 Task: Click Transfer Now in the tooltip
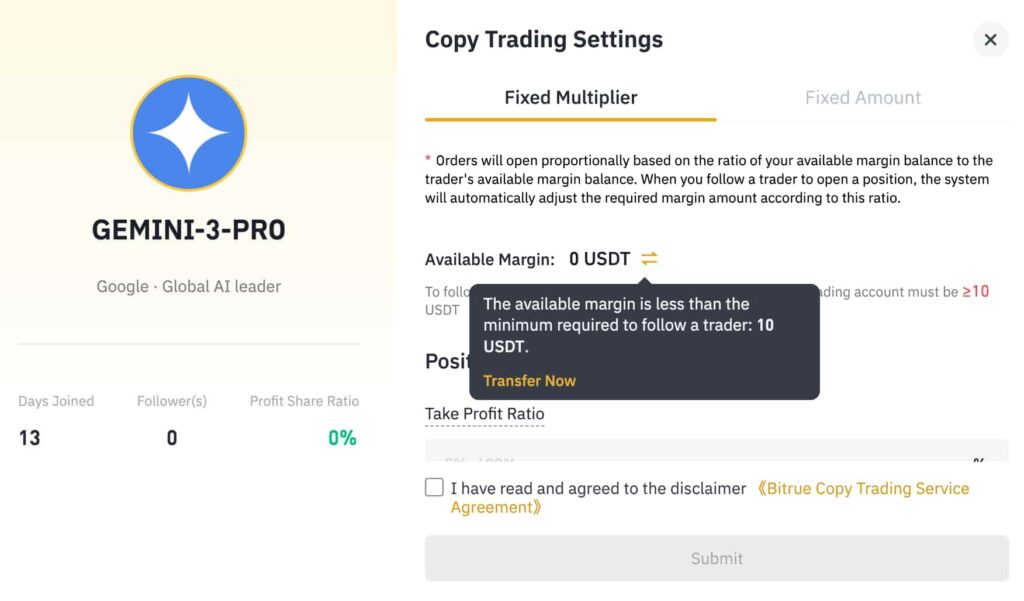click(x=529, y=381)
